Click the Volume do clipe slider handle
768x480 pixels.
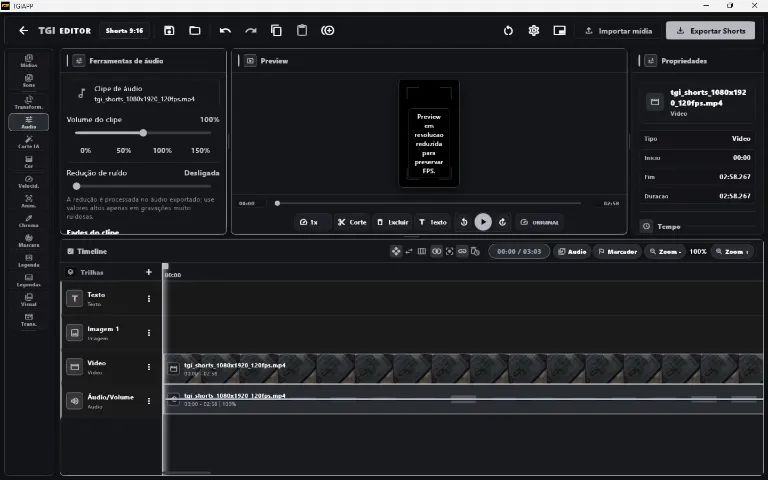point(143,133)
